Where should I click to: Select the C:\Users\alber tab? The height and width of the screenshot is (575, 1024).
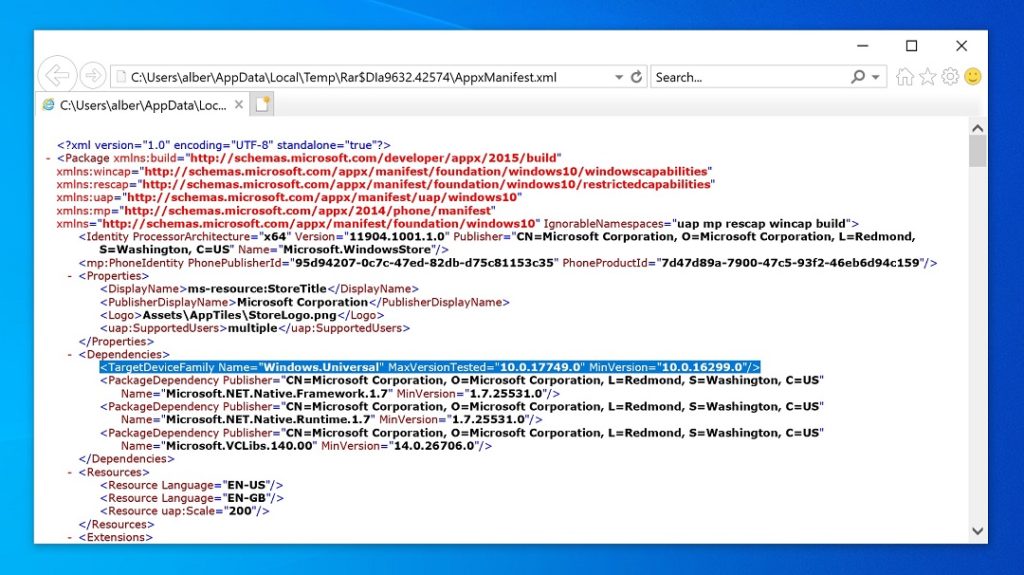(140, 104)
